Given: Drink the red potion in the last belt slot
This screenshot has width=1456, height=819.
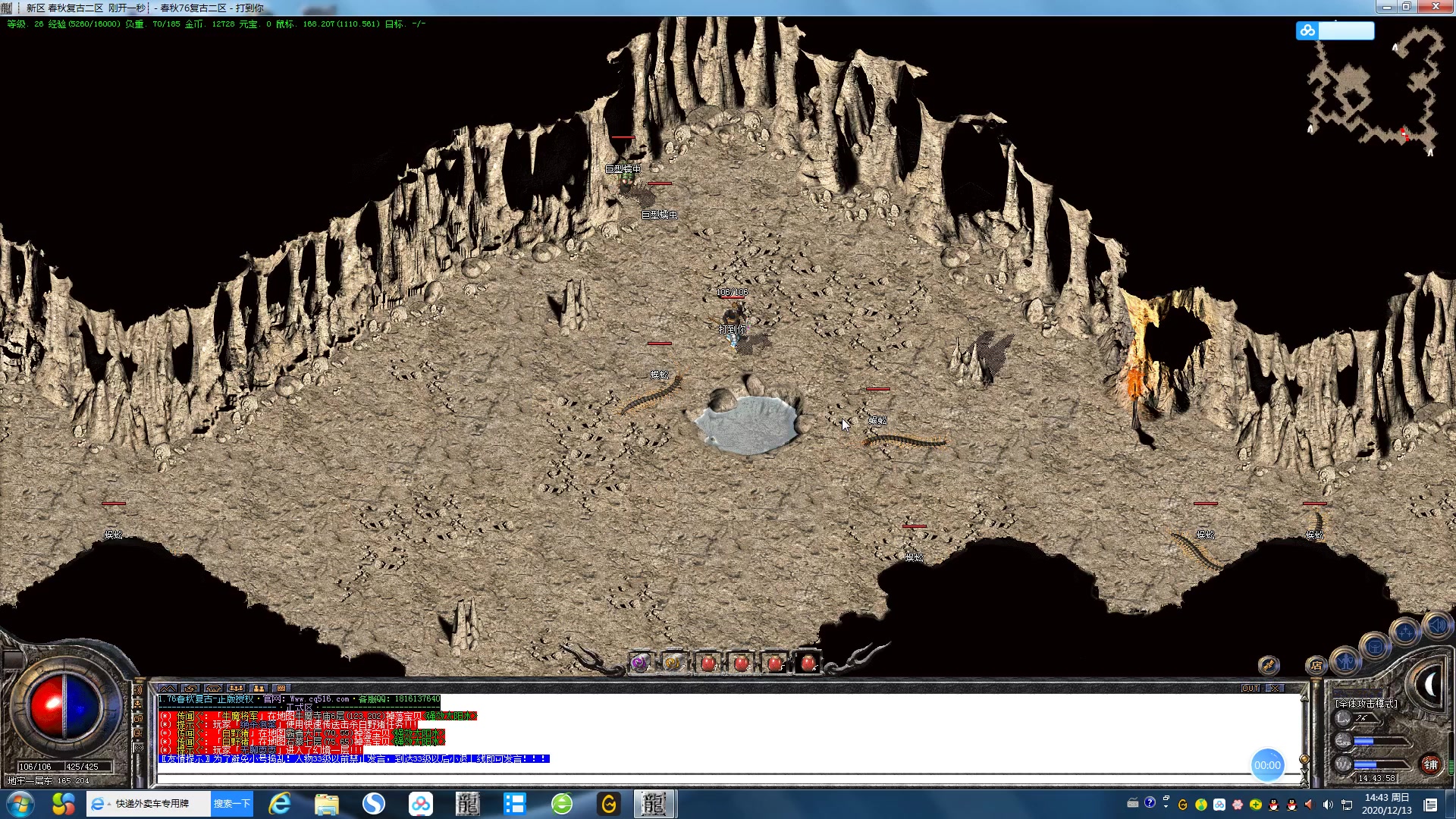Looking at the screenshot, I should click(808, 663).
